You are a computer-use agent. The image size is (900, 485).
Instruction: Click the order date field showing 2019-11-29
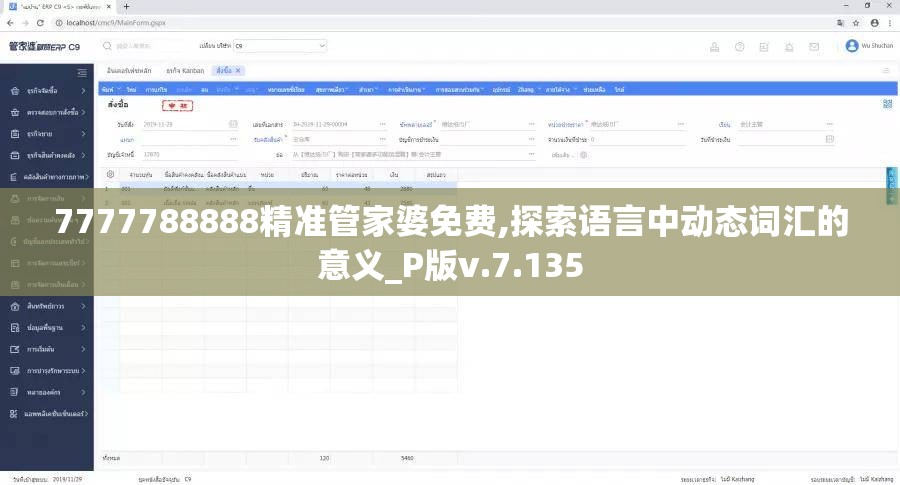click(190, 124)
